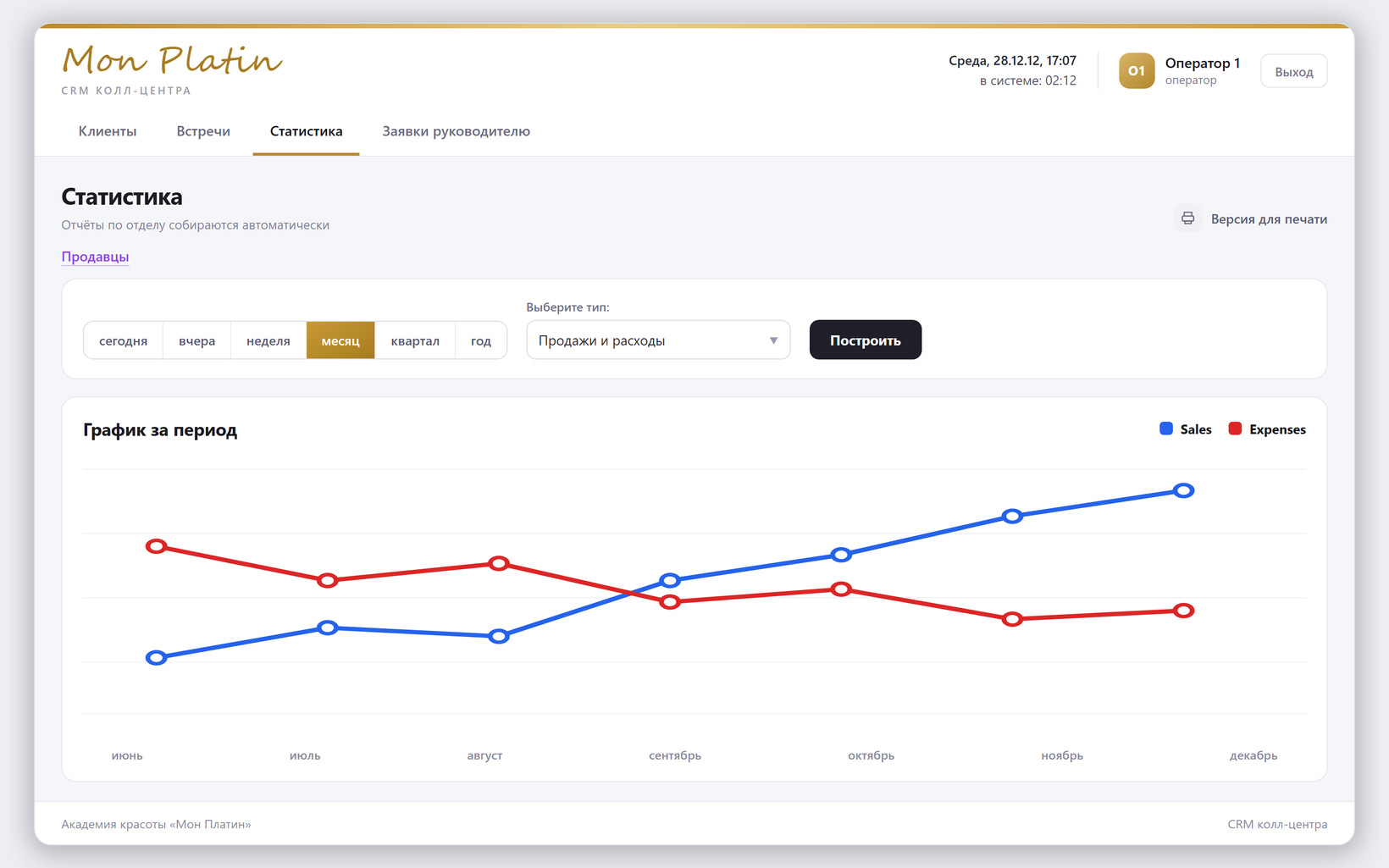Click the 'август' axis label
Viewport: 1389px width, 868px height.
(x=484, y=755)
